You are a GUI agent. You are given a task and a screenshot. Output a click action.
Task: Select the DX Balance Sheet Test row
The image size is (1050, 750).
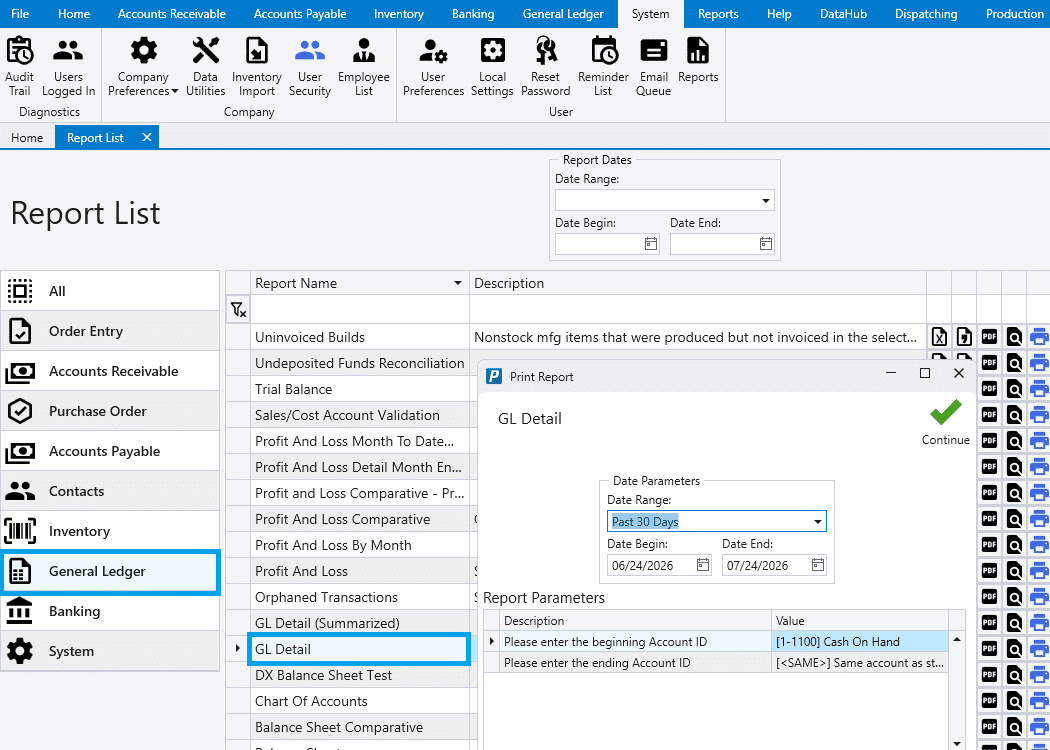pos(360,675)
